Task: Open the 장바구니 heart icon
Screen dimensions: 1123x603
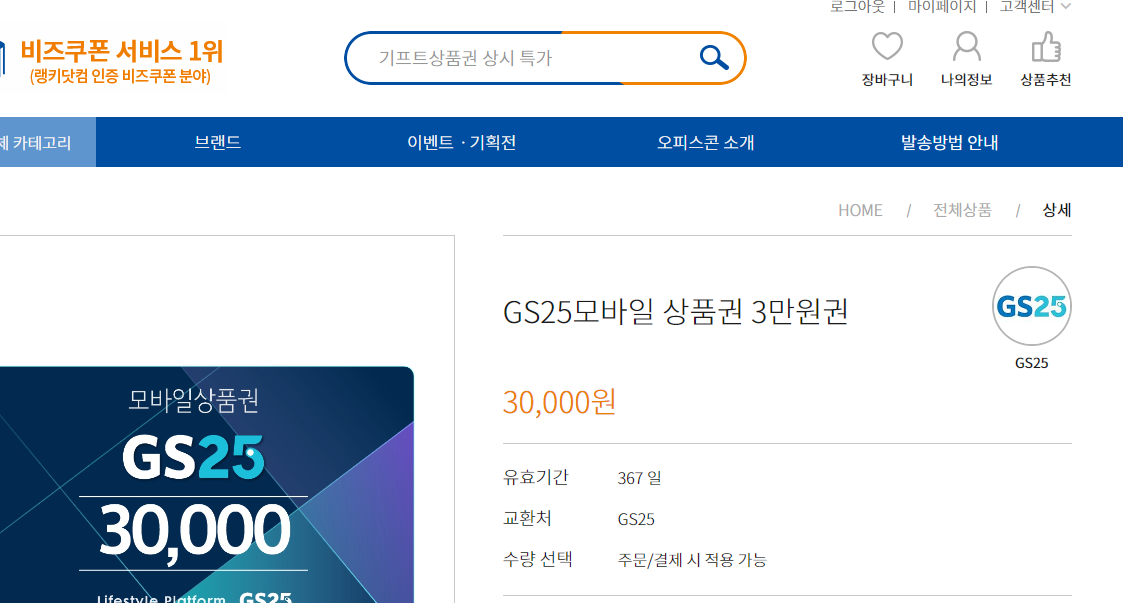Action: [x=887, y=47]
